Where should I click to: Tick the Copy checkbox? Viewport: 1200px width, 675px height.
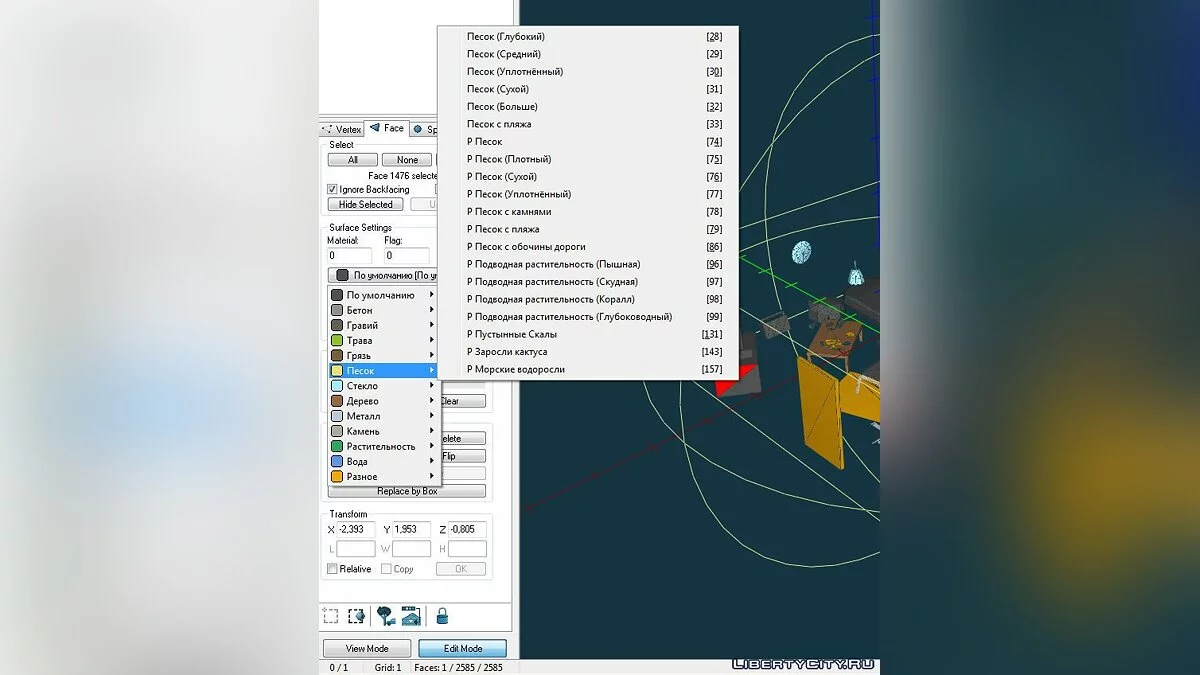pyautogui.click(x=386, y=569)
